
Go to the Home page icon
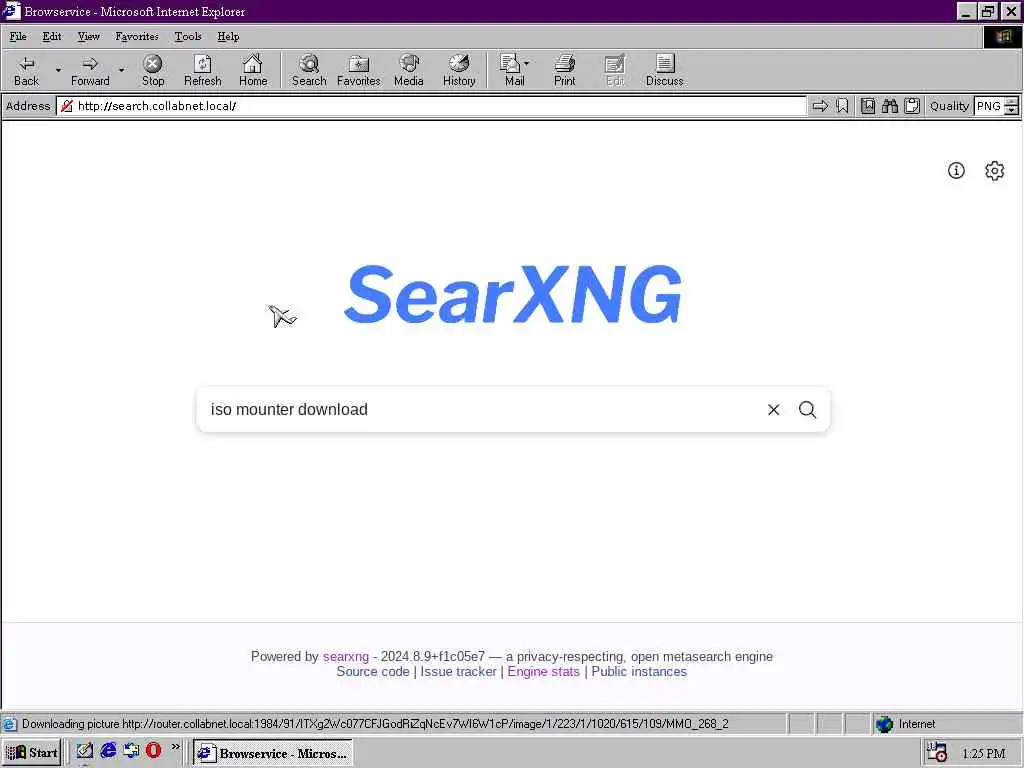tap(253, 71)
